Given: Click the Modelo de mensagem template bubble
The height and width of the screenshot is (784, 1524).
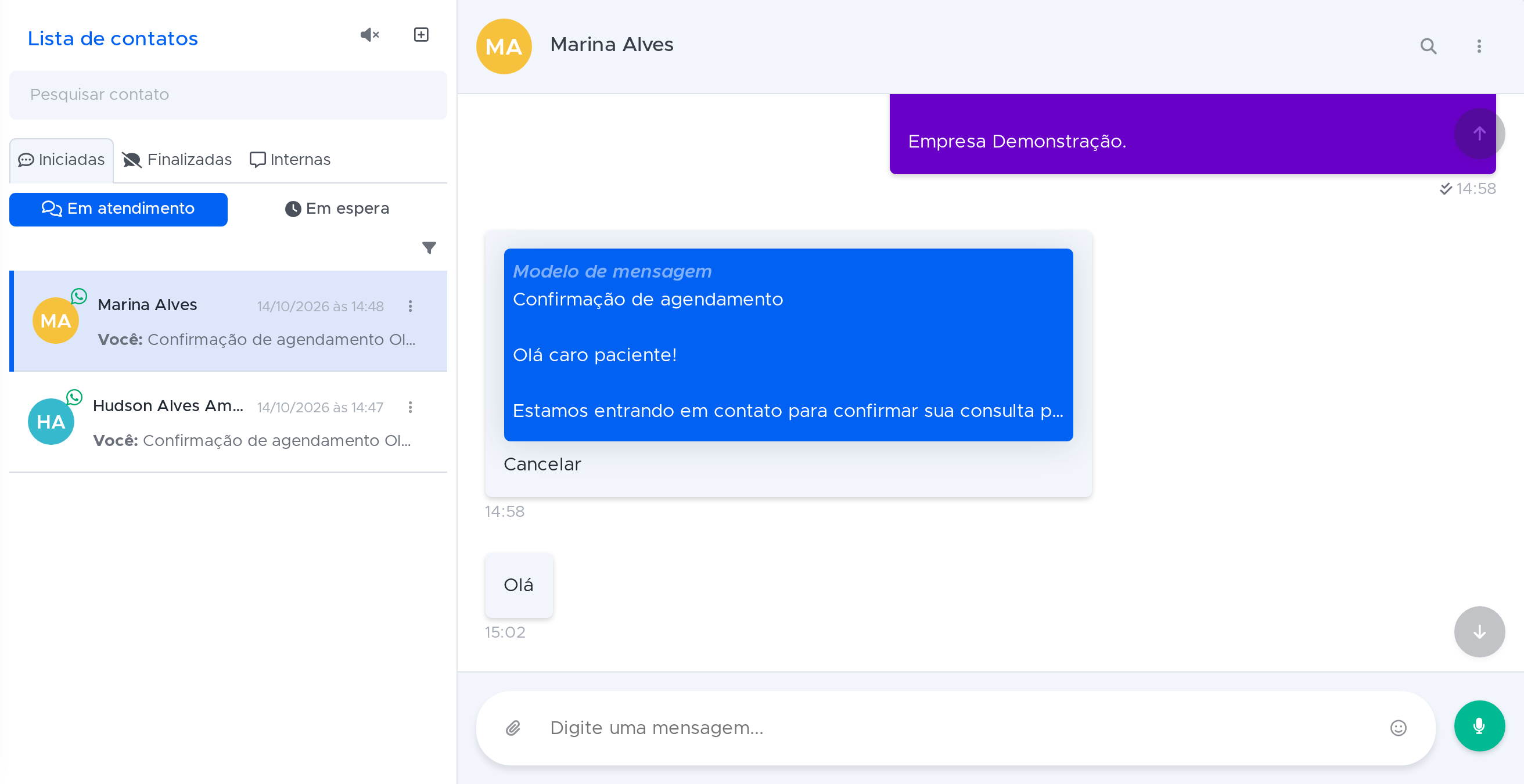Looking at the screenshot, I should 788,345.
